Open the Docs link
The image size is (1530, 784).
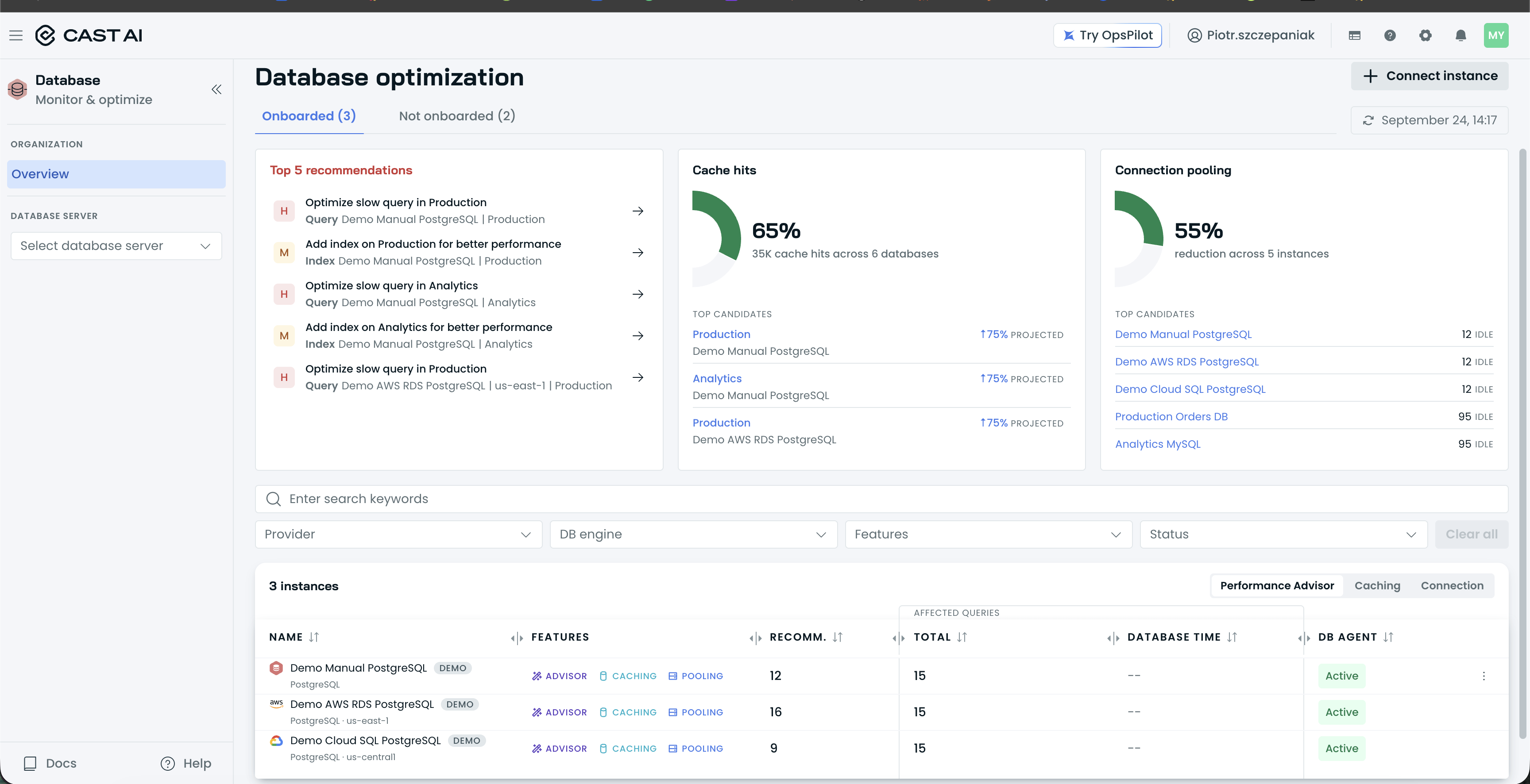coord(50,764)
